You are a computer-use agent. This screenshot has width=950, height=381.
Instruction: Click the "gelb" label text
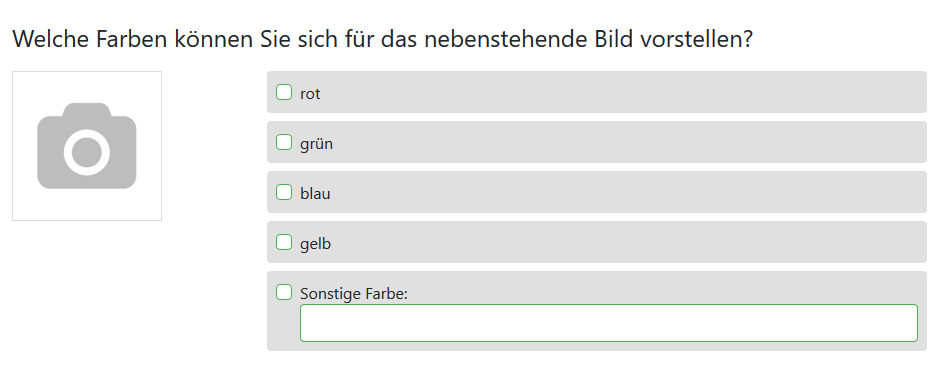tap(315, 244)
